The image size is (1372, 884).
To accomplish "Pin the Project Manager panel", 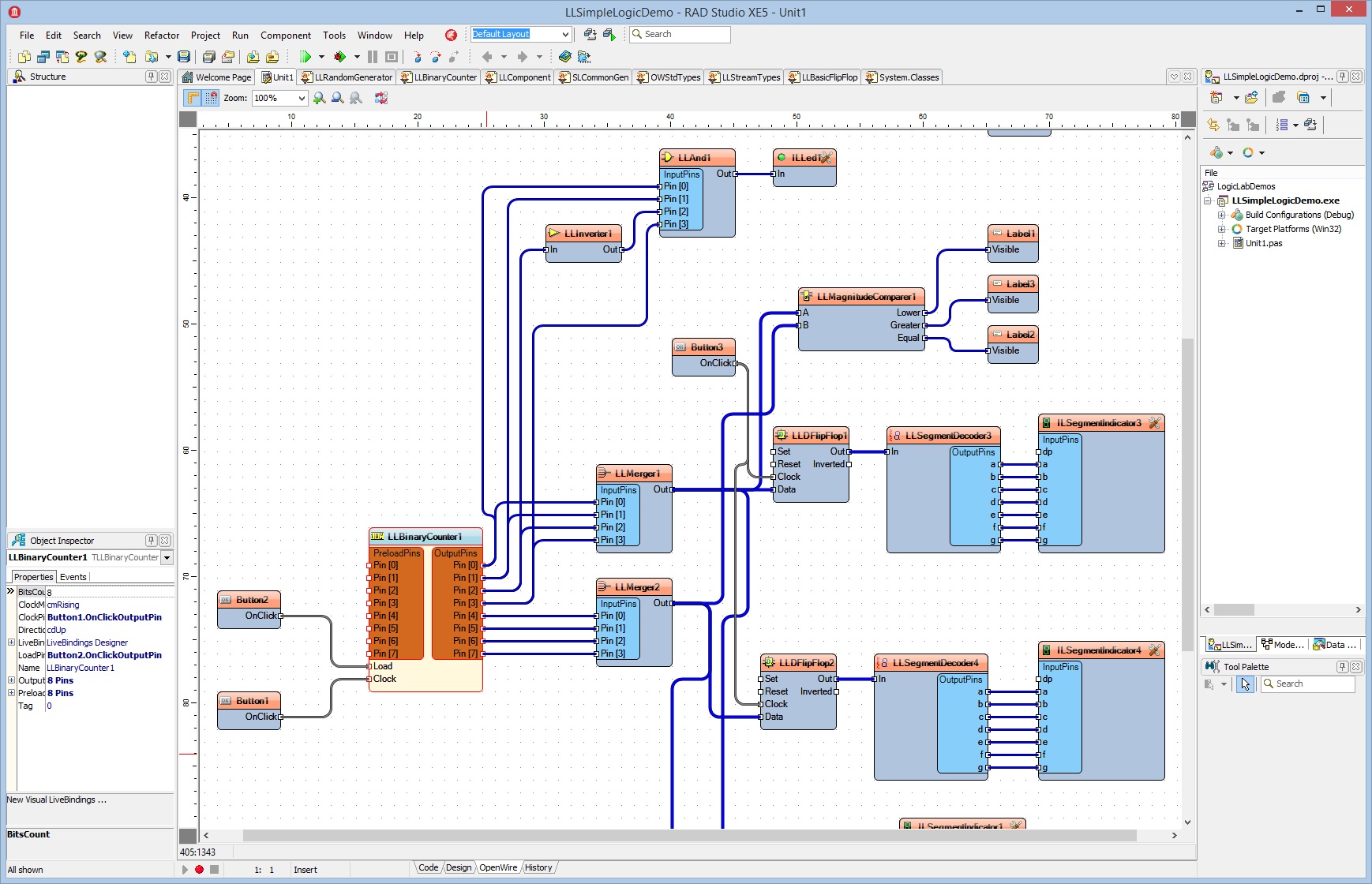I will 1342,77.
